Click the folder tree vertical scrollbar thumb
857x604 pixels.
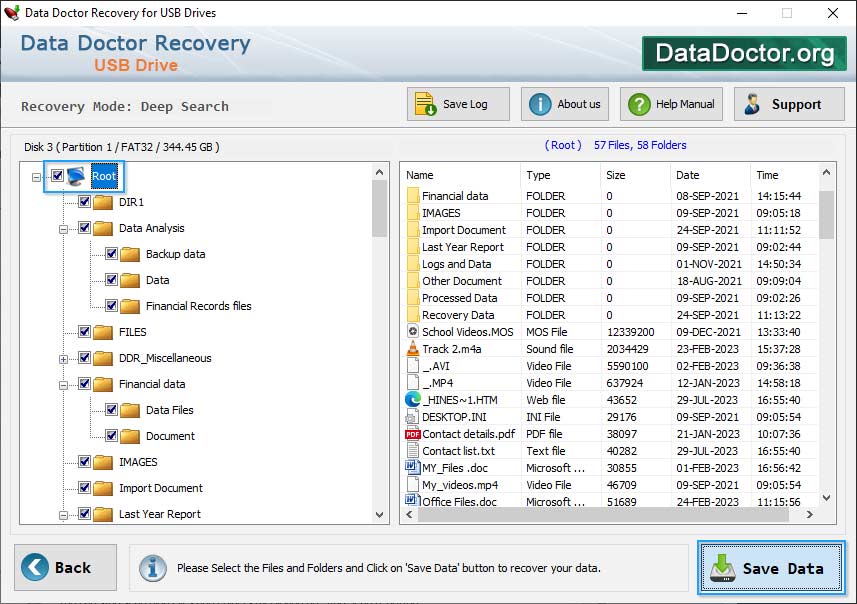[379, 209]
